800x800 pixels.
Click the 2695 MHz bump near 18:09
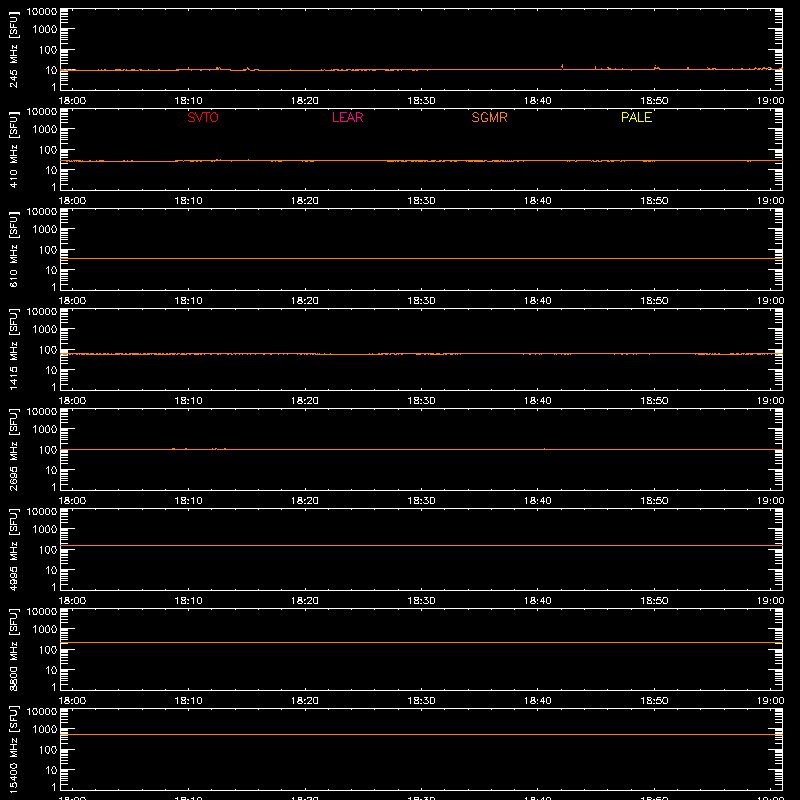(x=174, y=448)
